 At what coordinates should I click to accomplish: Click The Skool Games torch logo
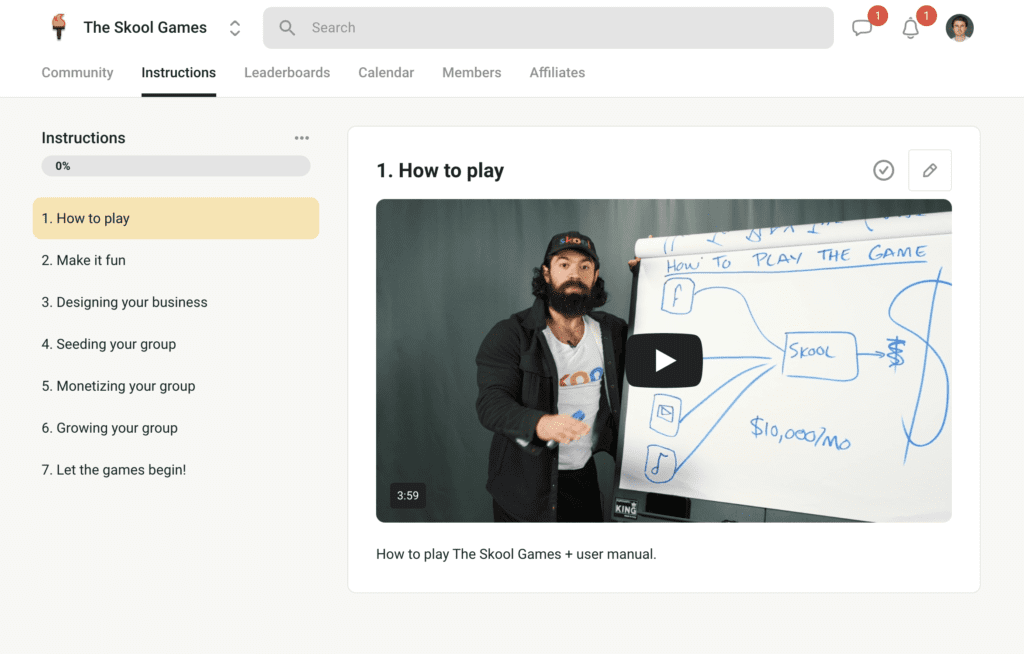[x=59, y=27]
